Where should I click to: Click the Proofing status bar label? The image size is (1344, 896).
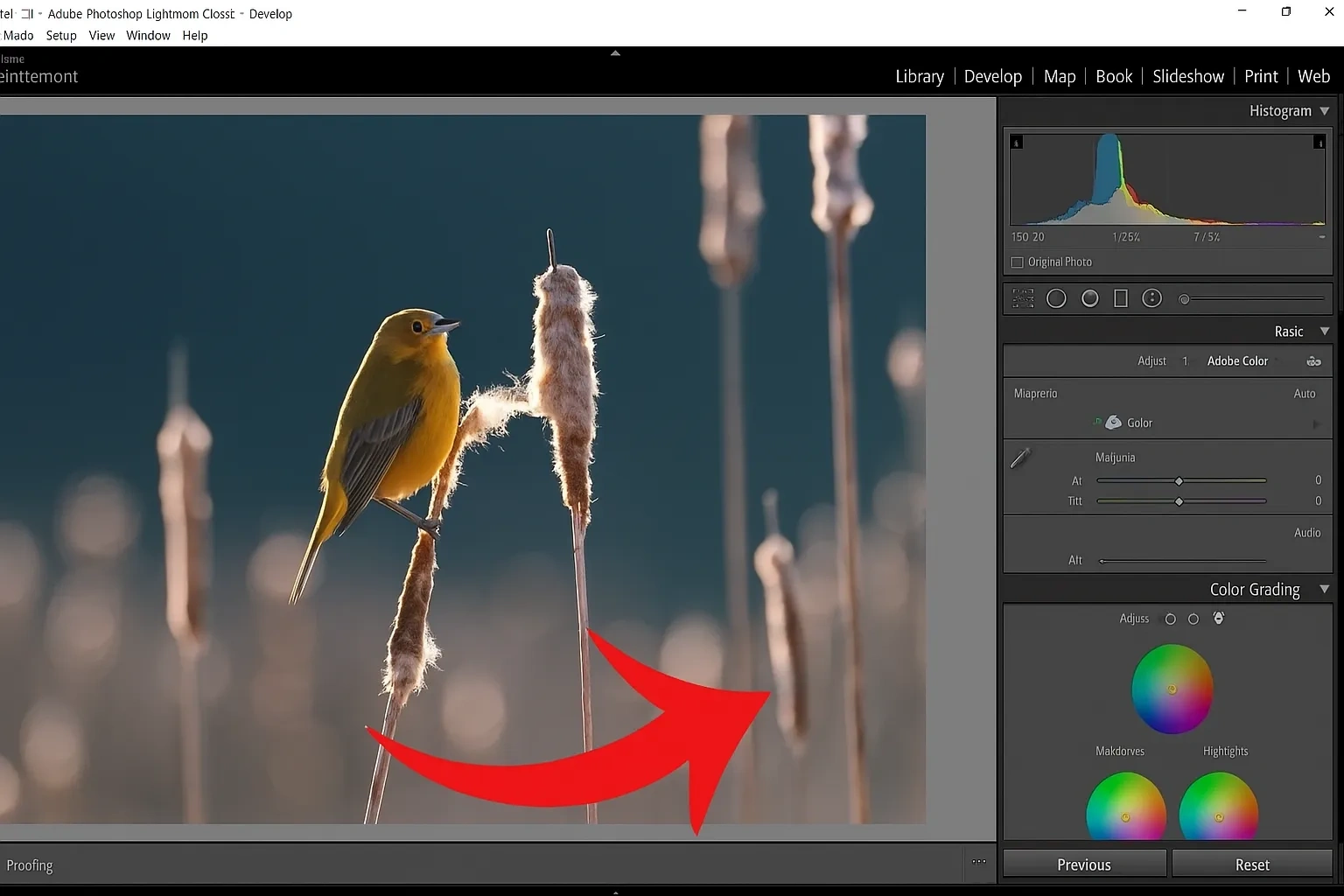click(x=31, y=864)
